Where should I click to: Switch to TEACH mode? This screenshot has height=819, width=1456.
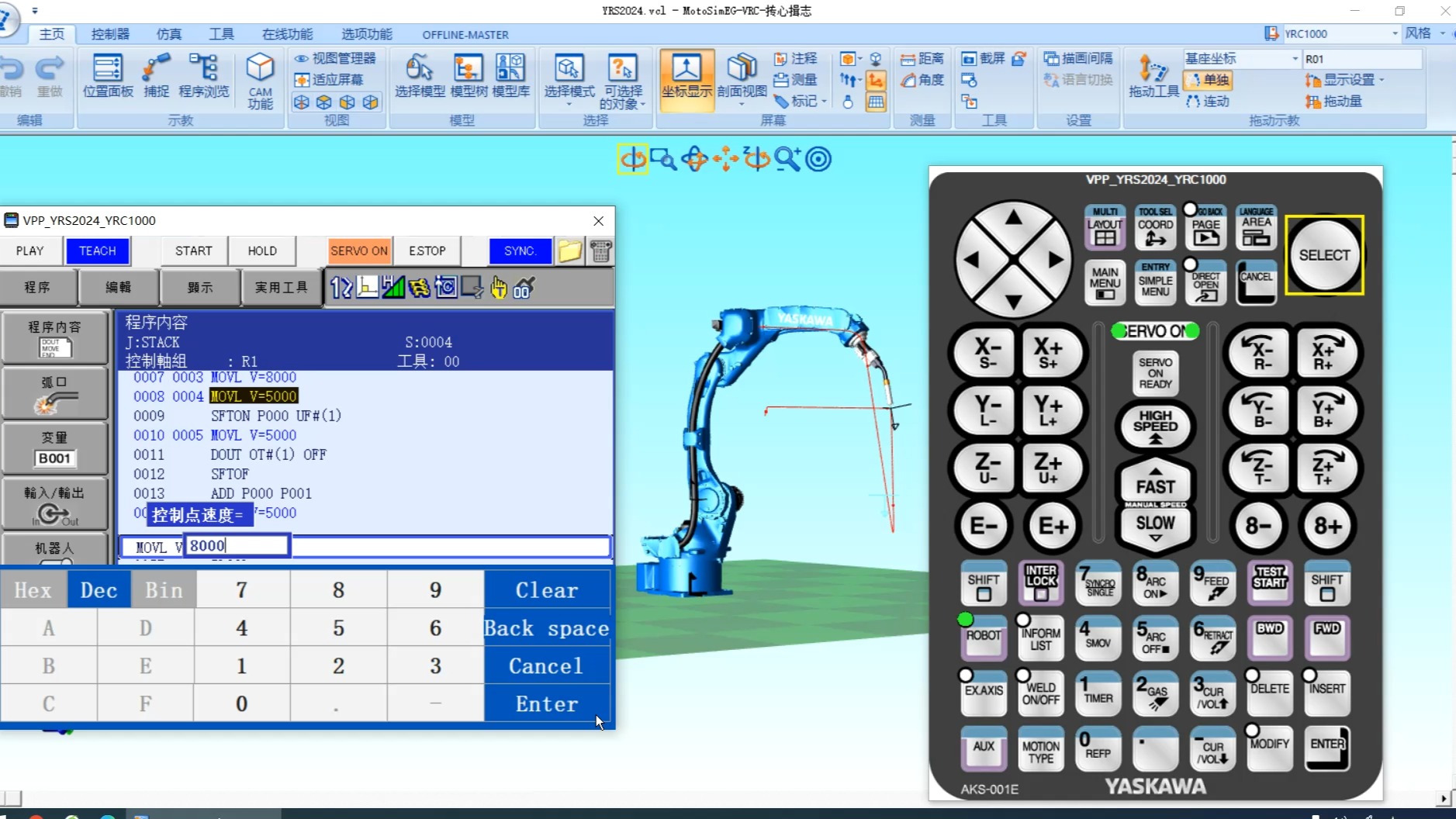(98, 251)
